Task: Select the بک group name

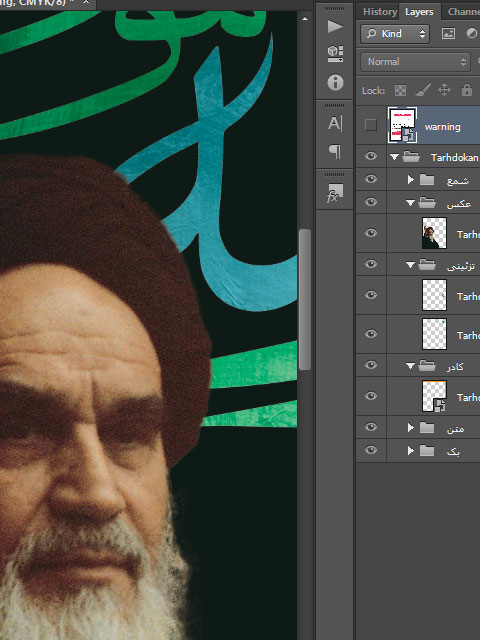Action: pos(453,452)
